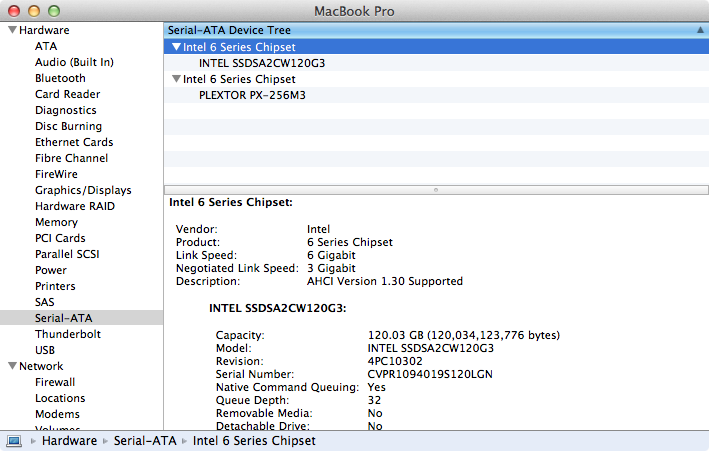Click Serial-ATA in the bottom path bar
Viewport: 709px width, 451px height.
point(145,441)
